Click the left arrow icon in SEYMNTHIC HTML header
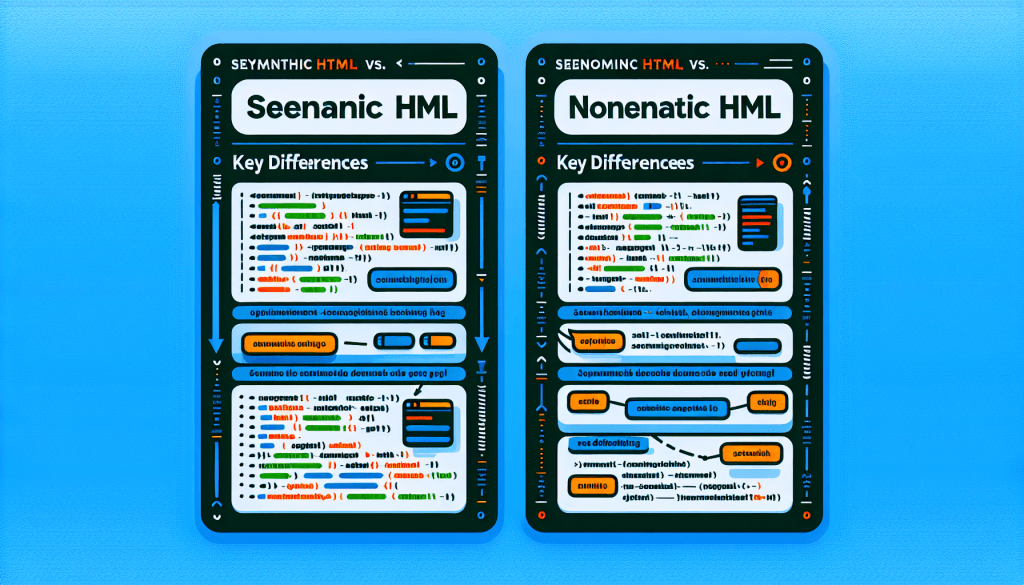1024x585 pixels. coord(399,64)
